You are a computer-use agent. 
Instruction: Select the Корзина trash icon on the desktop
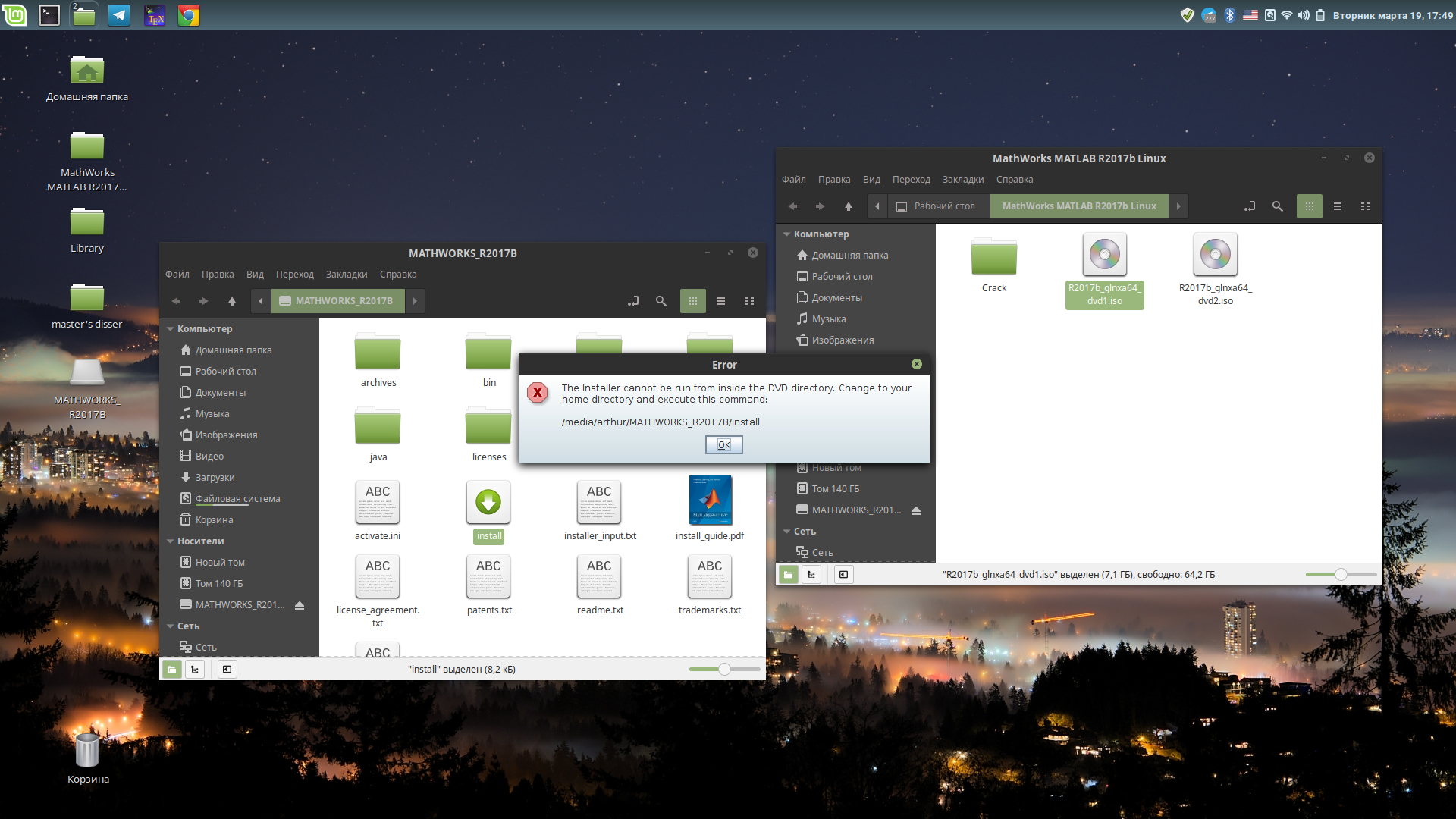88,758
